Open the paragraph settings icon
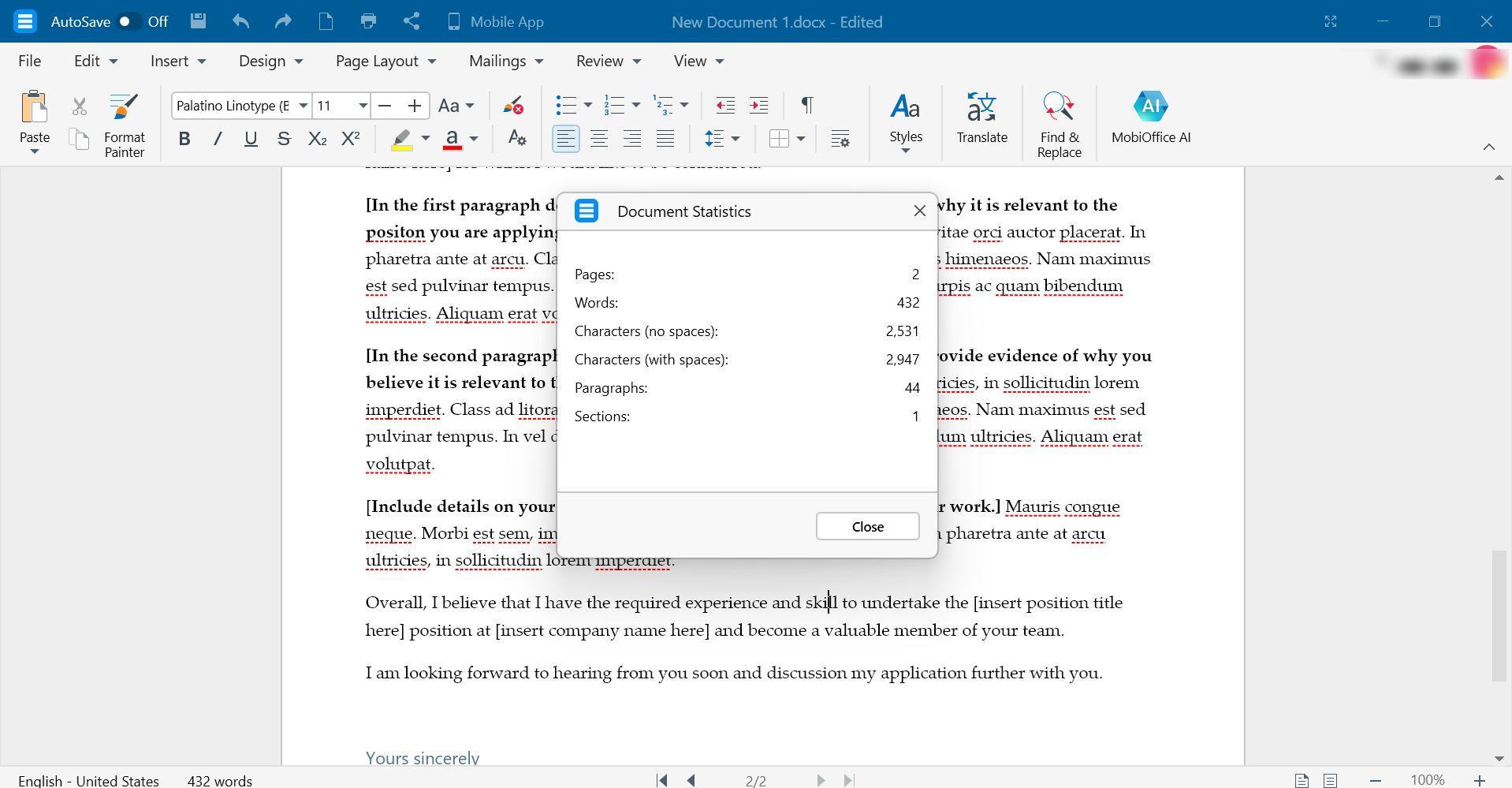 click(840, 139)
